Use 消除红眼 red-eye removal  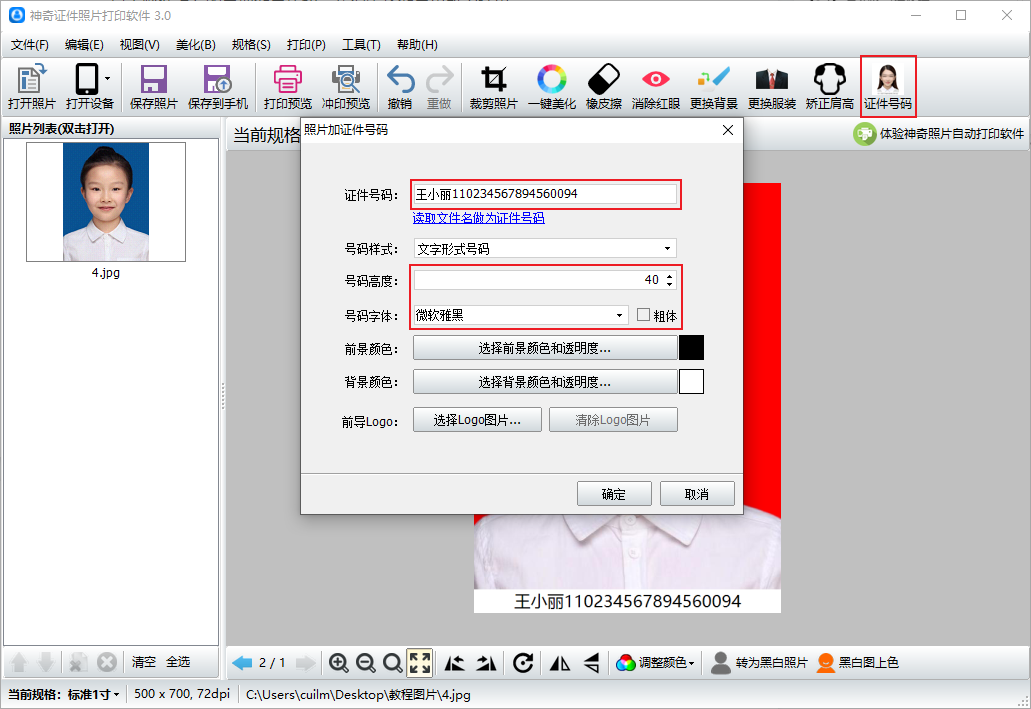click(656, 86)
